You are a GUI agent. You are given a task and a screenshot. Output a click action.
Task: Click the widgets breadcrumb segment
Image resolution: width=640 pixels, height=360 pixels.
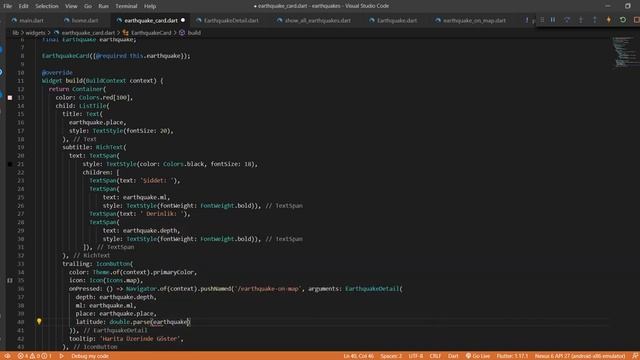(35, 33)
